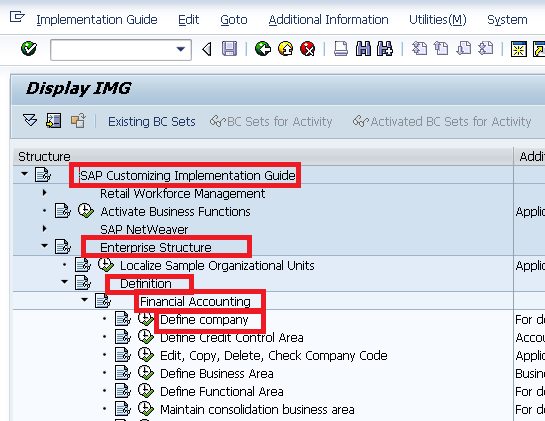Image resolution: width=545 pixels, height=421 pixels.
Task: Click Activated BC Sets for Activity button
Action: coord(442,122)
